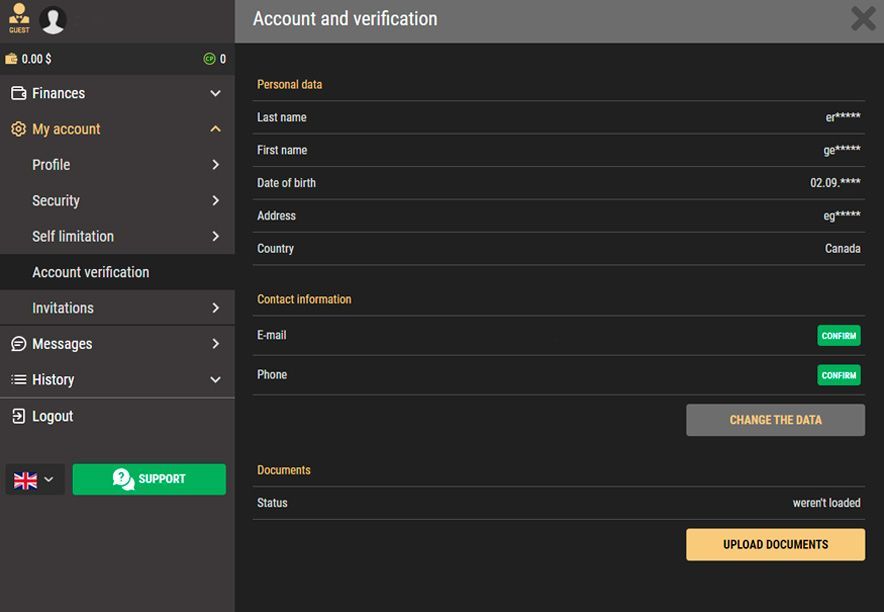Expand the History section chevron
Screen dimensions: 884x612
point(215,380)
